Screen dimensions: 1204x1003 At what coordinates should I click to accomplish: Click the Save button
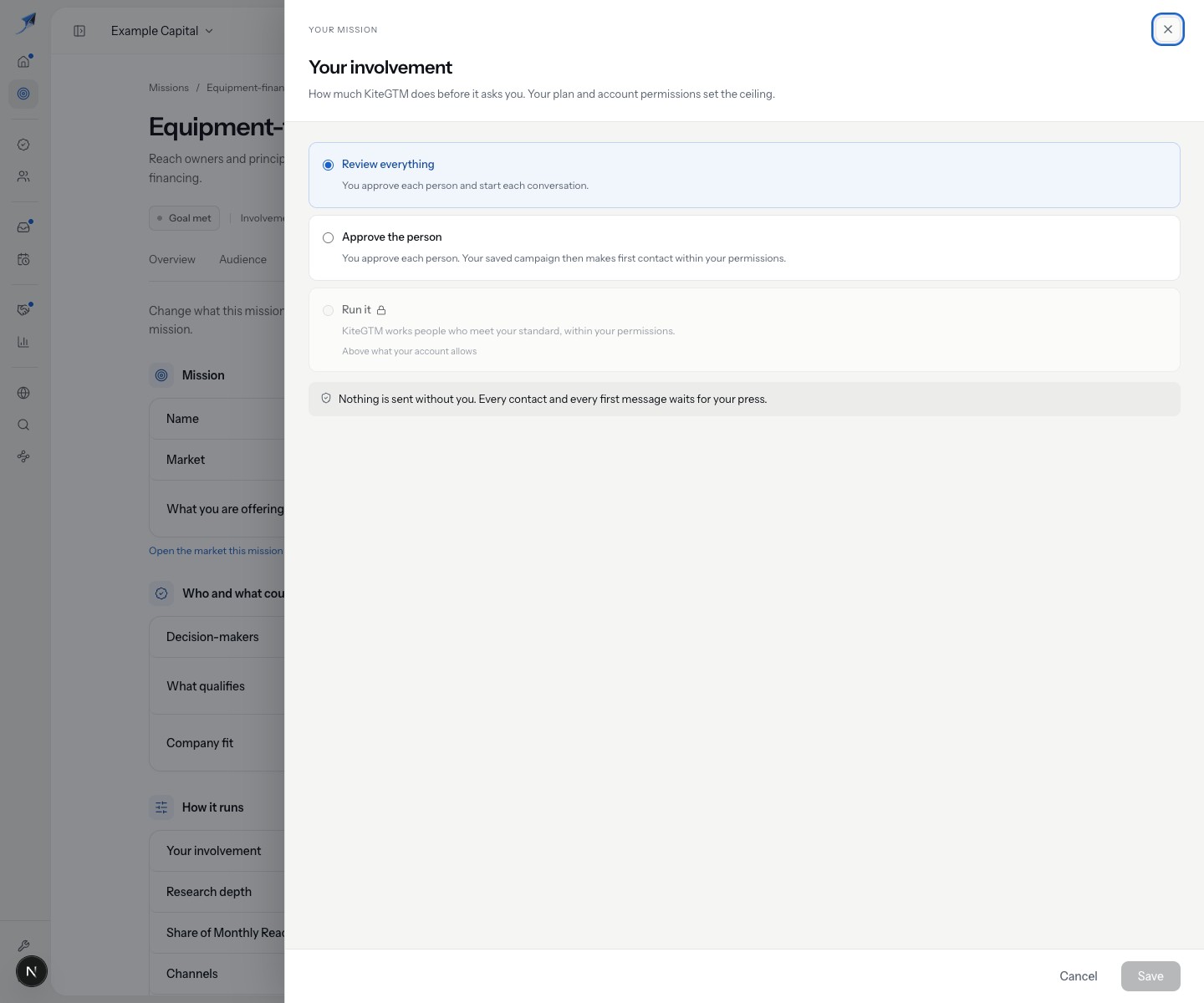point(1150,976)
